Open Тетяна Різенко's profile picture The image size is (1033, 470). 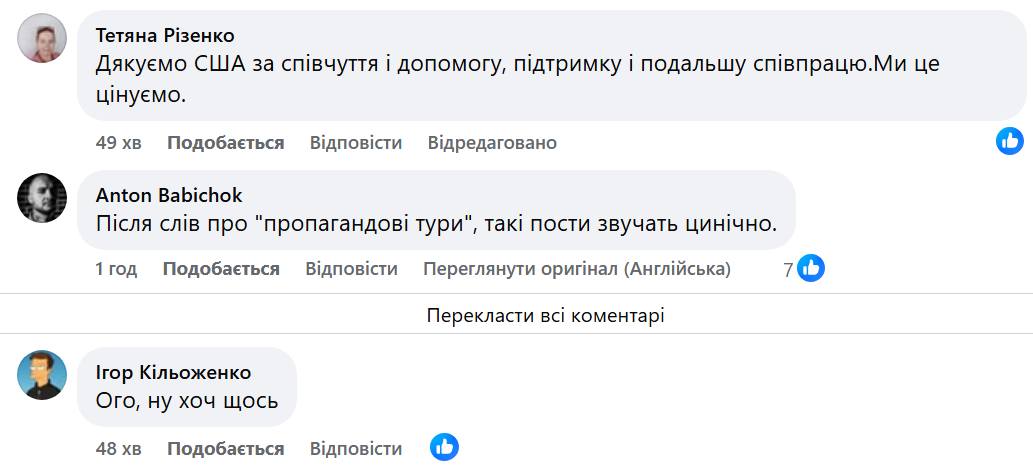(x=42, y=39)
